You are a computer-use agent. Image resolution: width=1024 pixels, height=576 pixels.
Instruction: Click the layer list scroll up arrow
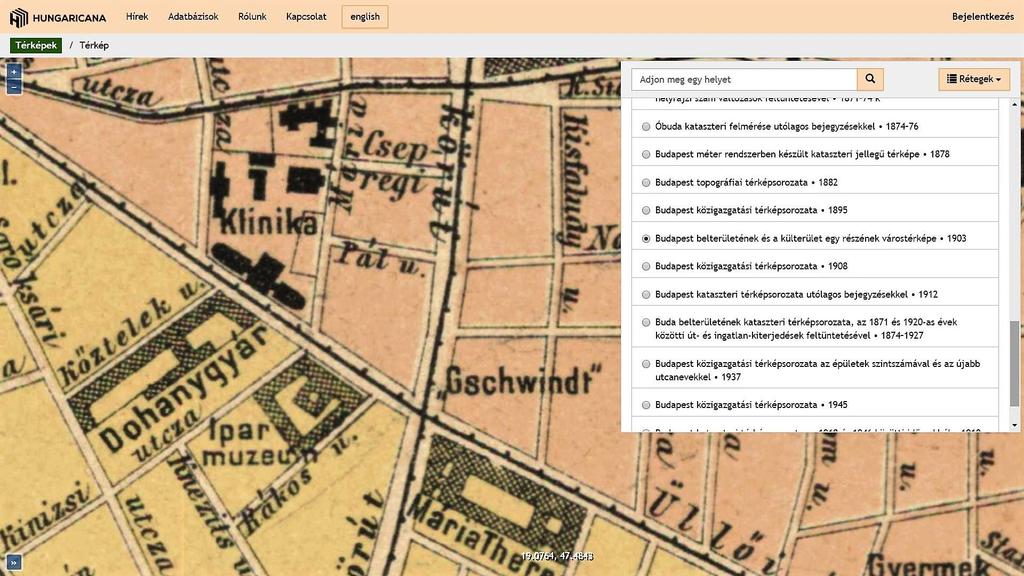(1014, 104)
